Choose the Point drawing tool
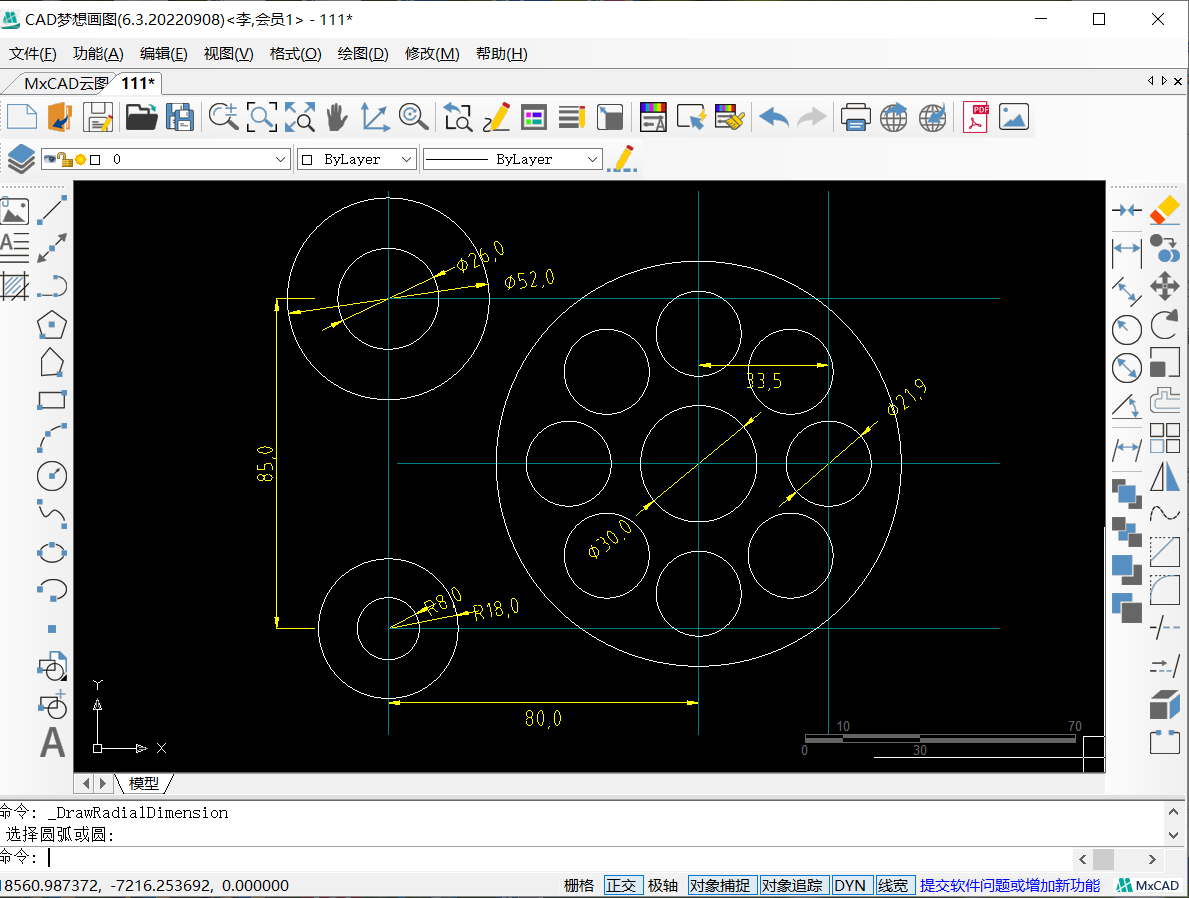Viewport: 1189px width, 898px height. click(x=52, y=629)
